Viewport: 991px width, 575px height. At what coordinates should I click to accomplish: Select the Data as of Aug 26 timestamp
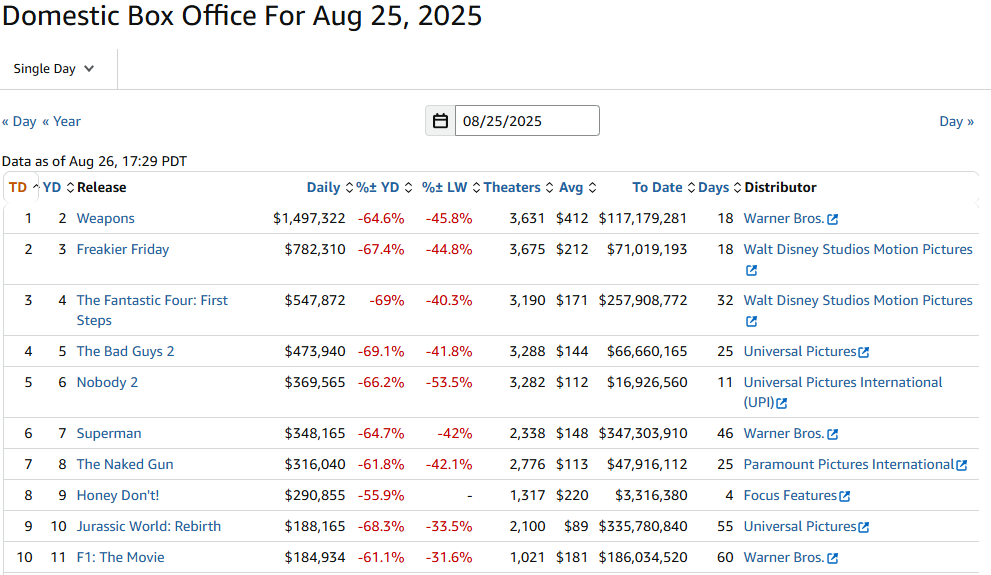[94, 161]
